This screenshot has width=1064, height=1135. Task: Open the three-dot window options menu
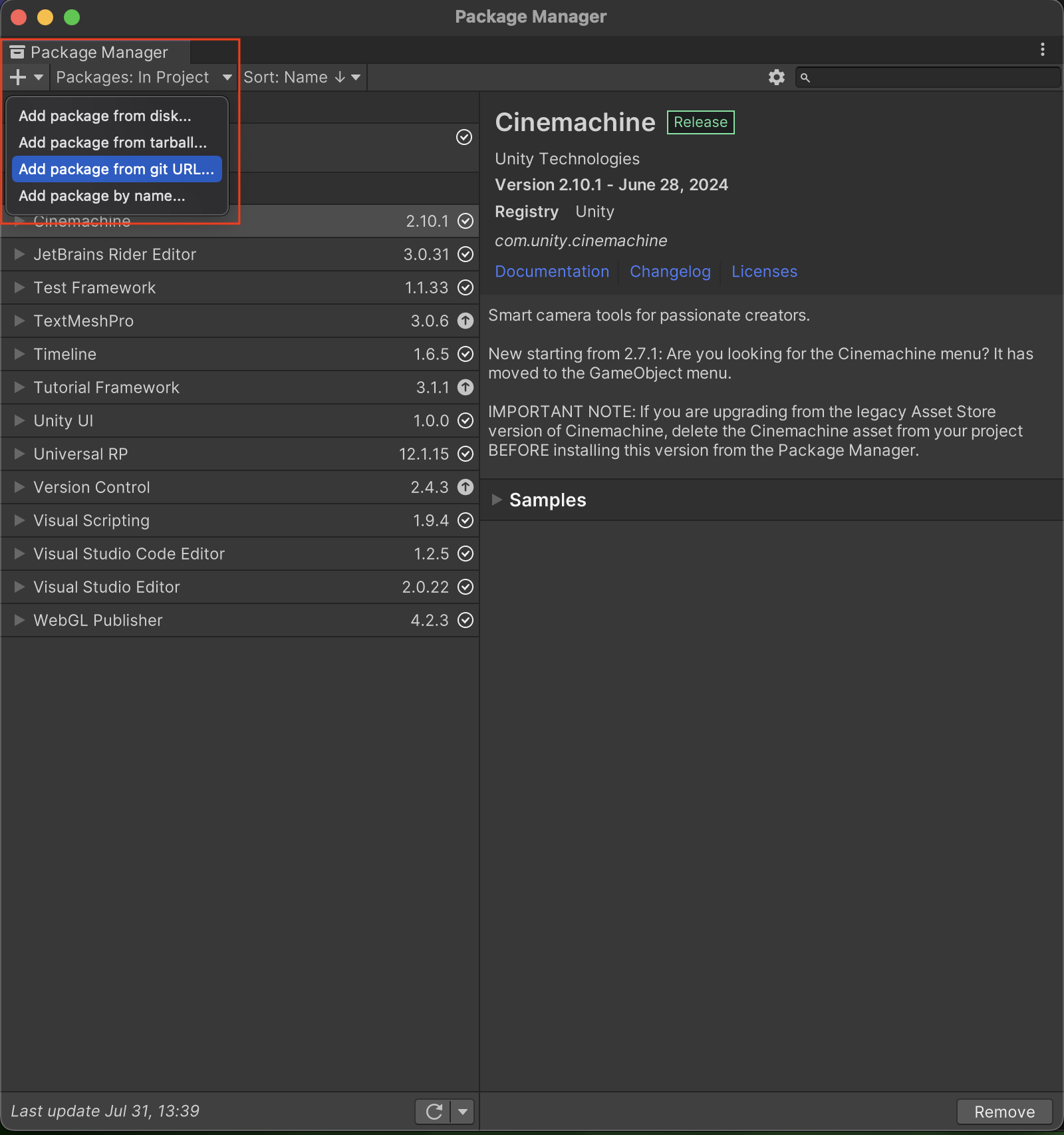pyautogui.click(x=1042, y=49)
